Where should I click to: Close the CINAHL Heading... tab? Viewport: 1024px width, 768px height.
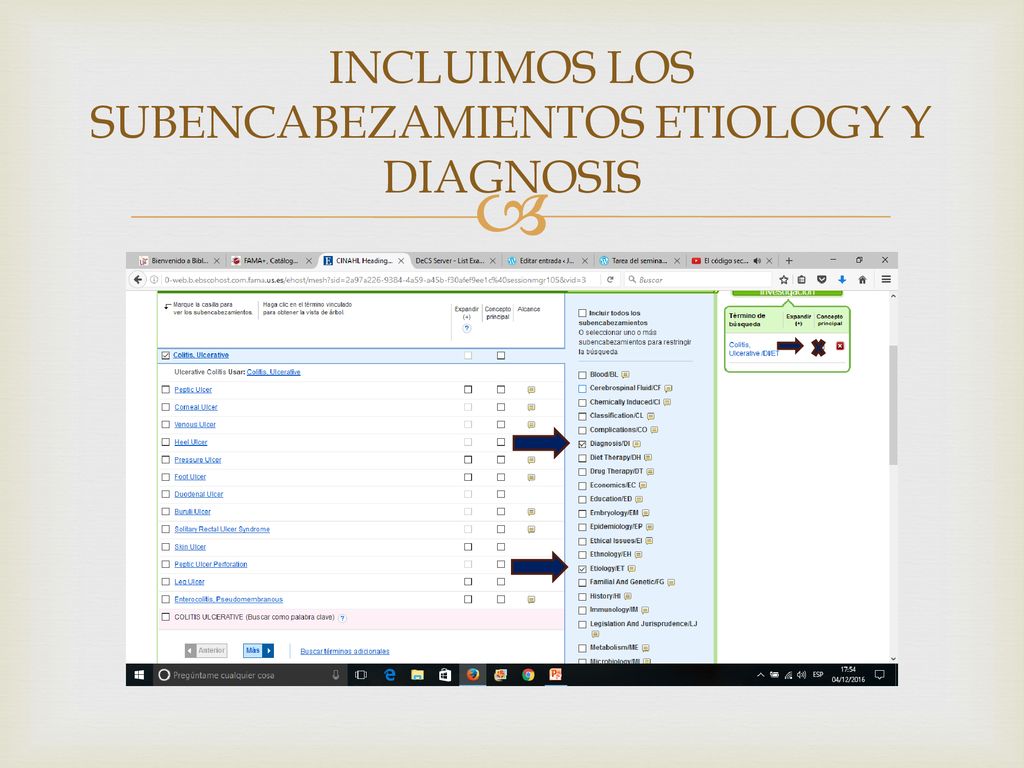coord(401,261)
